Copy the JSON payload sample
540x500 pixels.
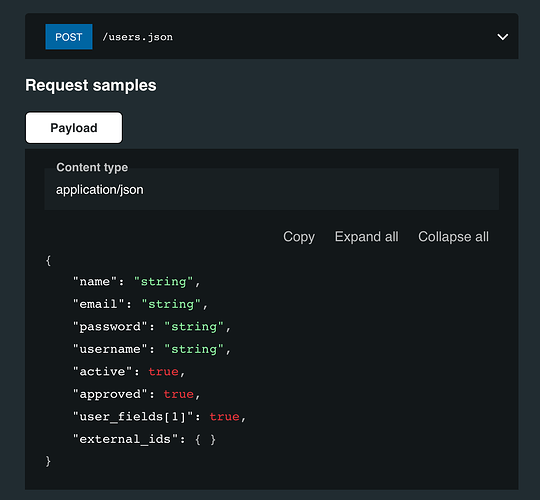click(299, 237)
